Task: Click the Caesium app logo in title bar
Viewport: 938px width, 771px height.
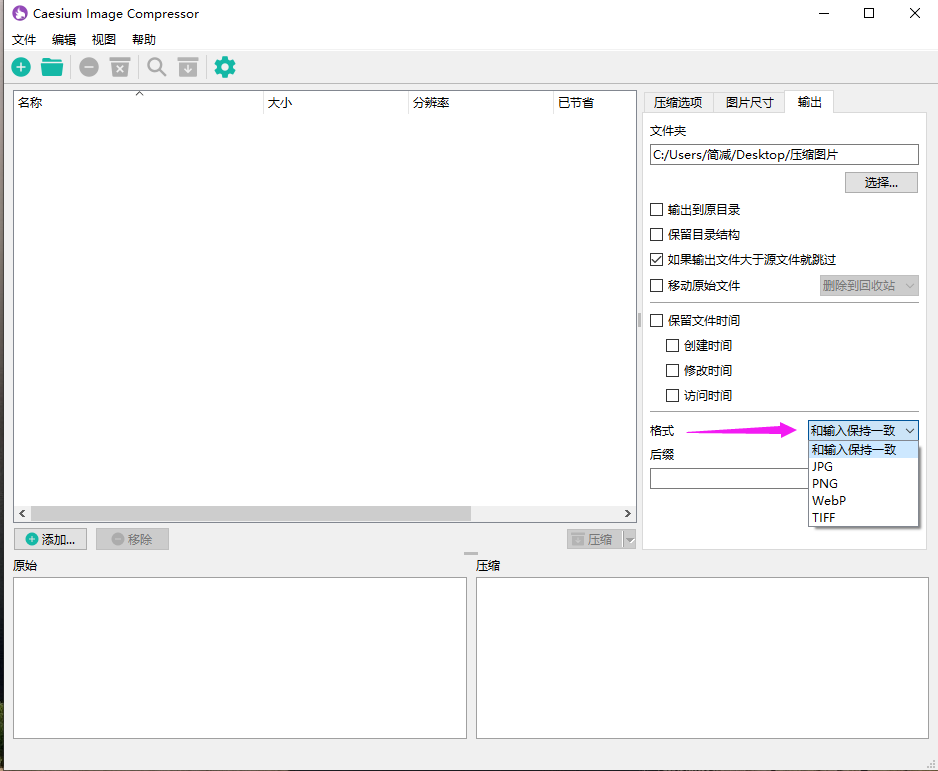Action: (x=19, y=14)
